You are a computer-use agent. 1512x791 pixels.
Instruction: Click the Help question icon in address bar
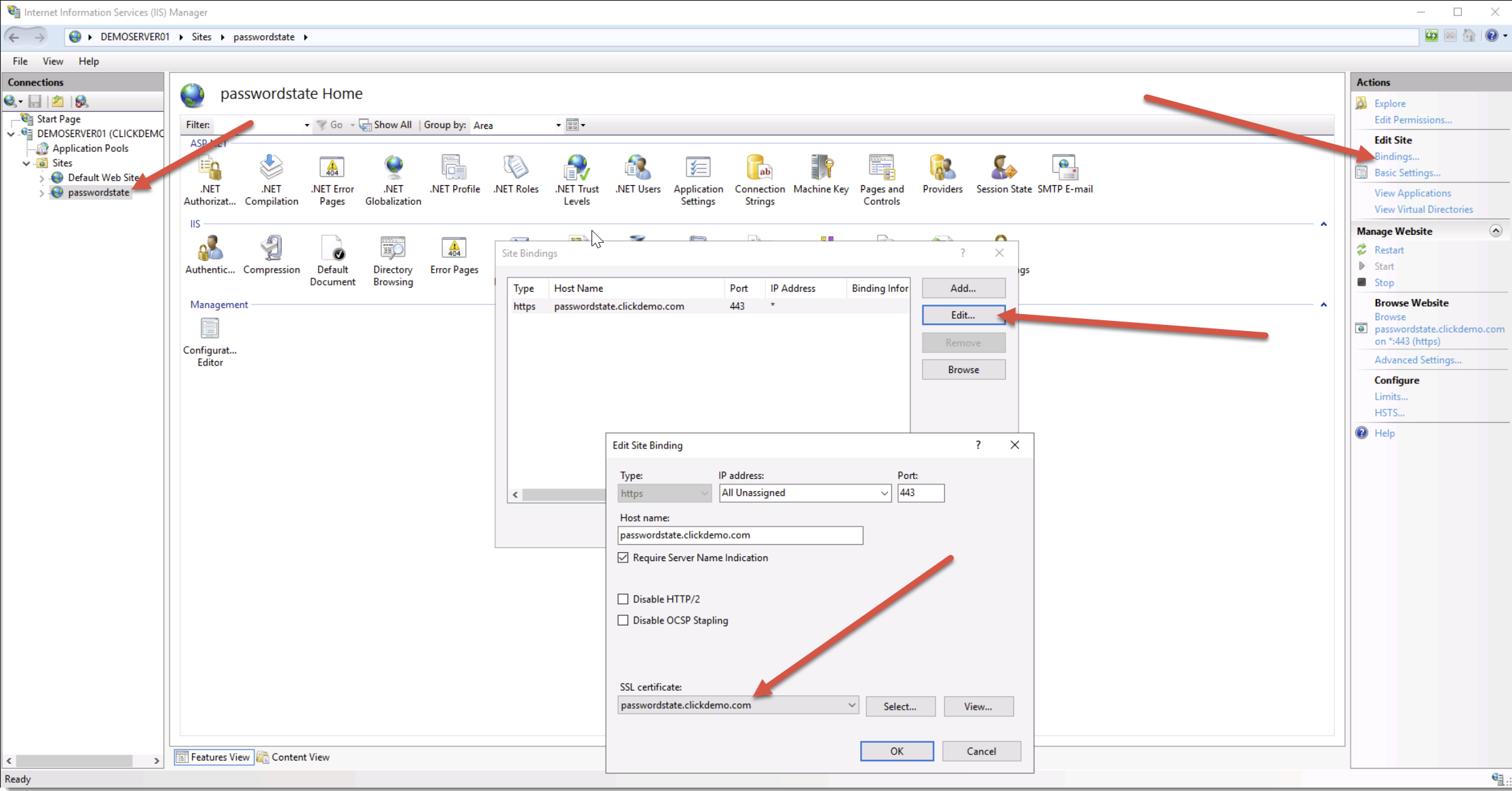point(1492,36)
